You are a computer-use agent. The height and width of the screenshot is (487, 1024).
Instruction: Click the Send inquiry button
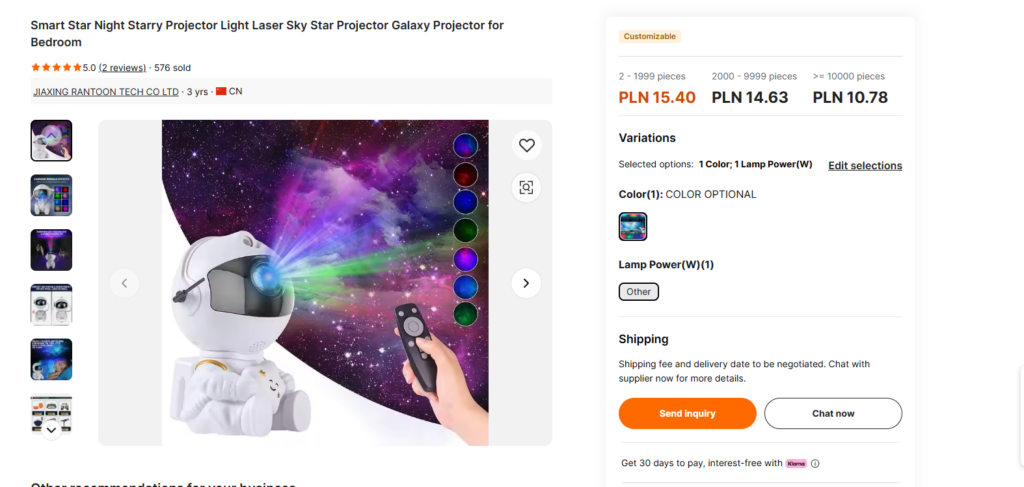[687, 414]
